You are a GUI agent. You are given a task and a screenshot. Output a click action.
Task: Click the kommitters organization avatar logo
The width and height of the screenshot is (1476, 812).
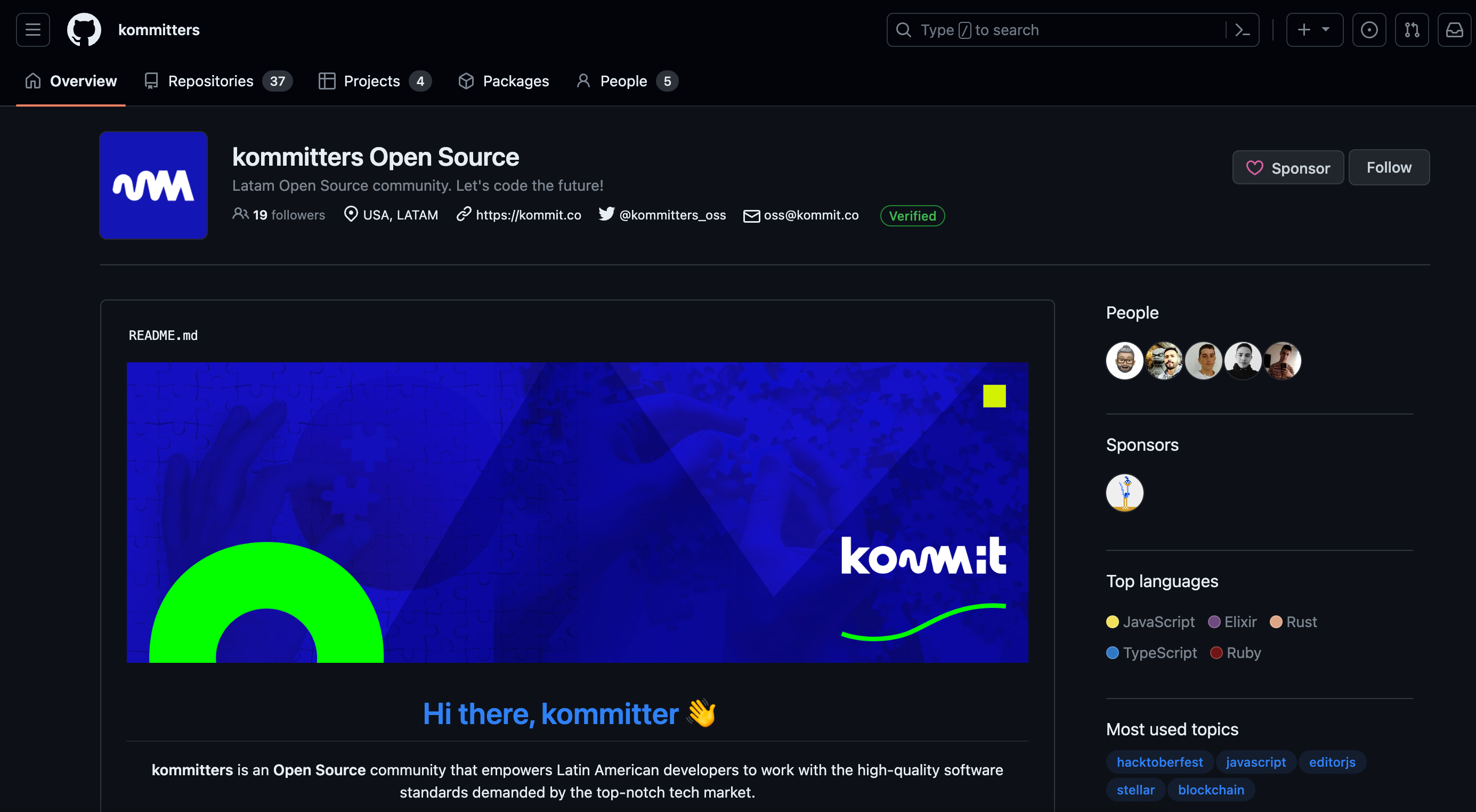153,185
